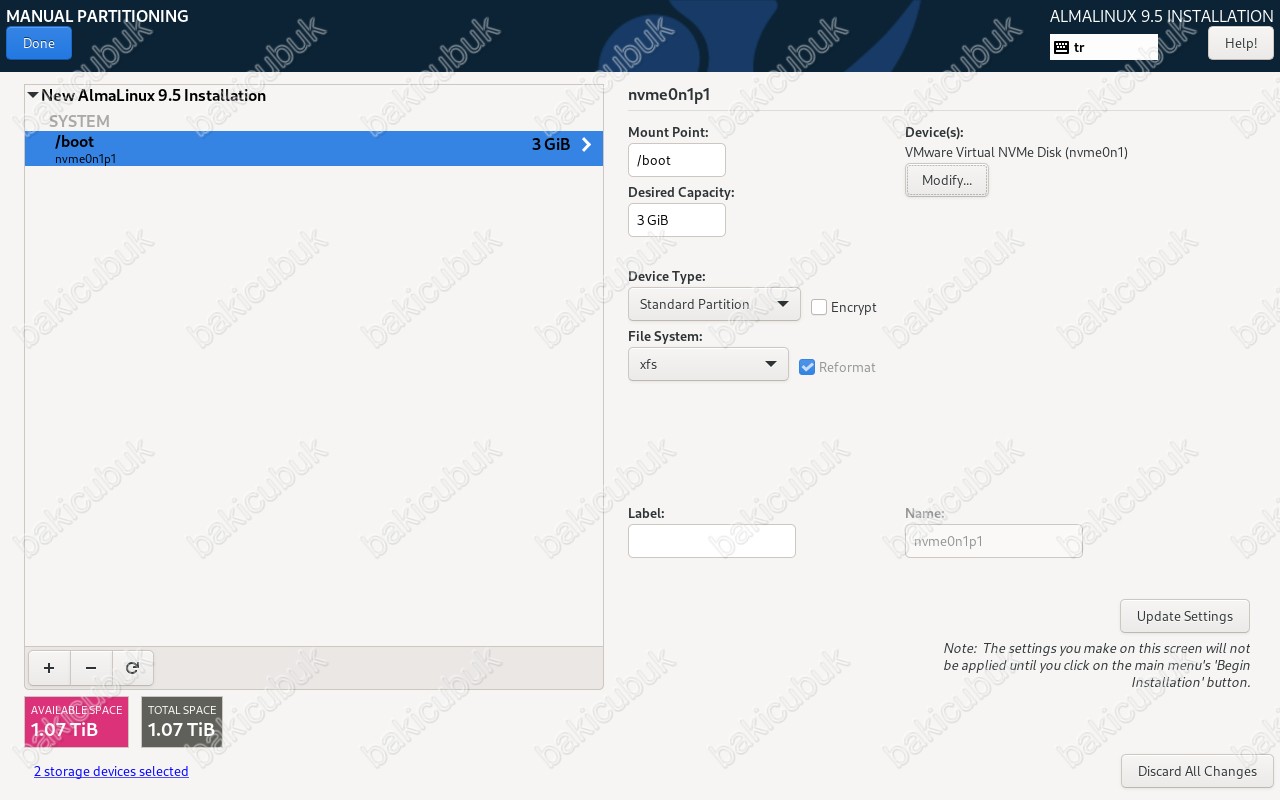The image size is (1280, 800).
Task: Click the Available Space 1.07 TiB box
Action: pyautogui.click(x=77, y=722)
